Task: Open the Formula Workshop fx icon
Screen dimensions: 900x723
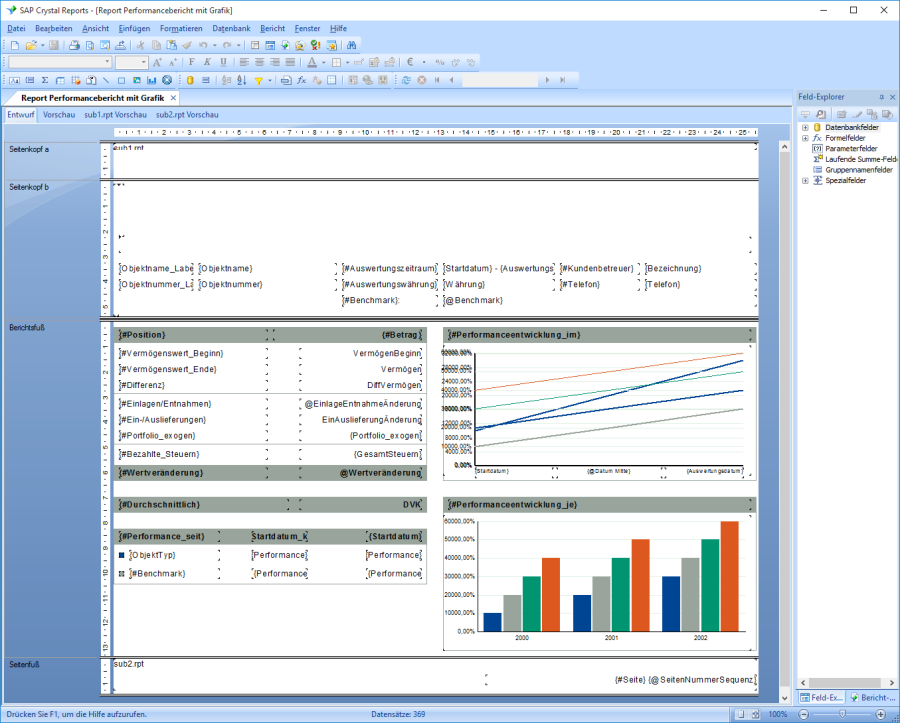Action: point(301,80)
